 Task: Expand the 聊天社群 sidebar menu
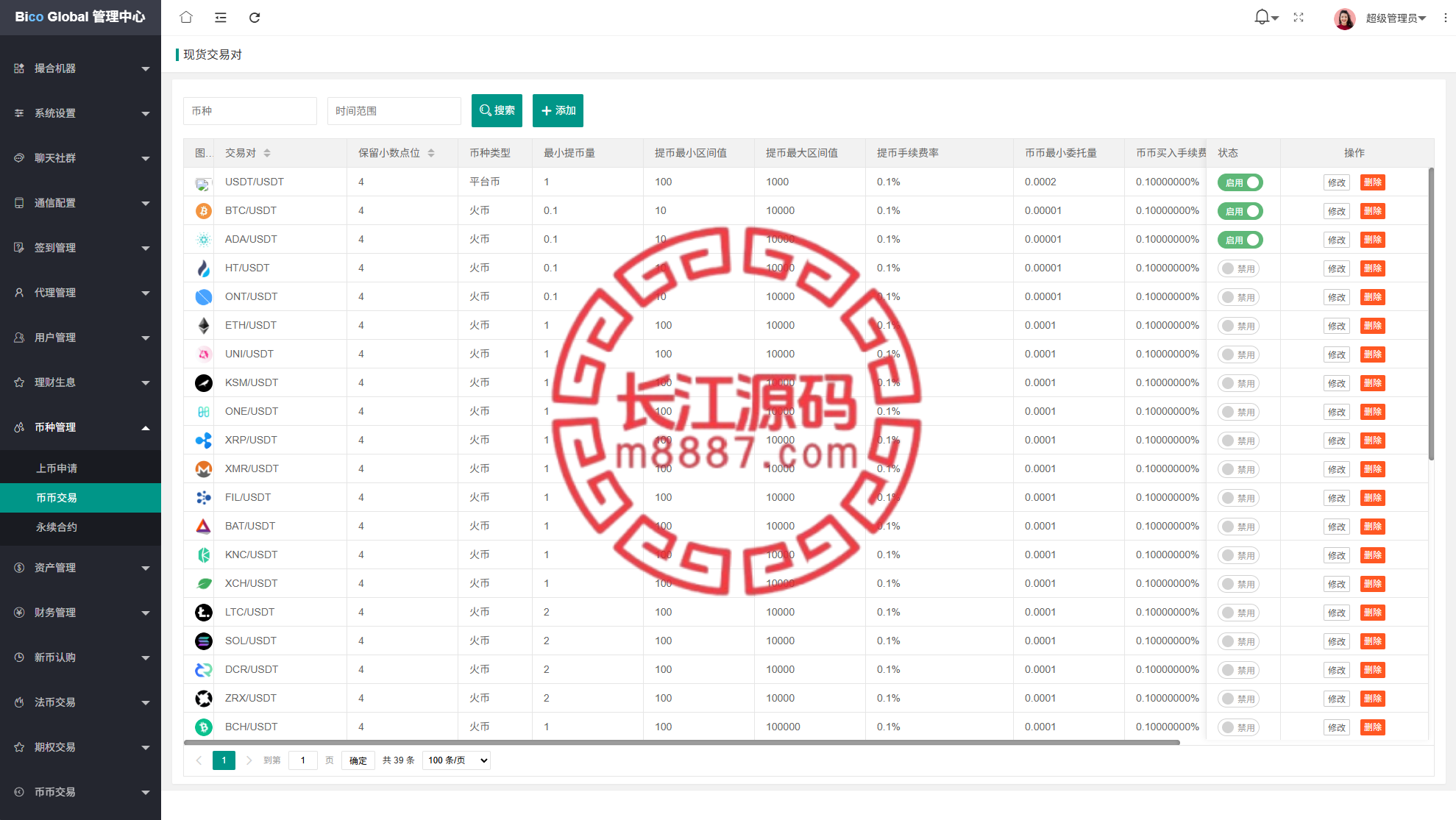[x=80, y=158]
